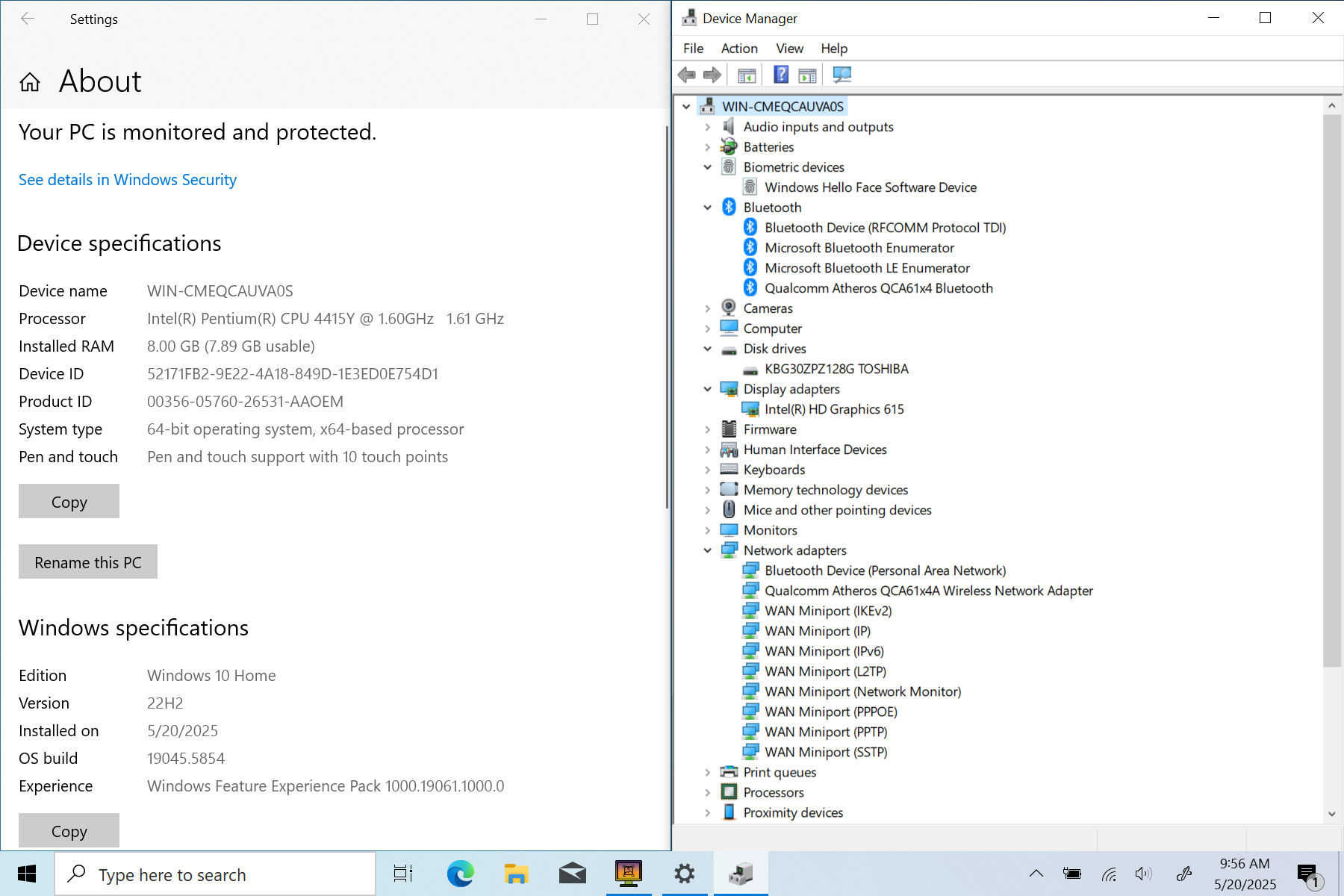Viewport: 1344px width, 896px height.
Task: Select Memory technology devices category
Action: [826, 490]
